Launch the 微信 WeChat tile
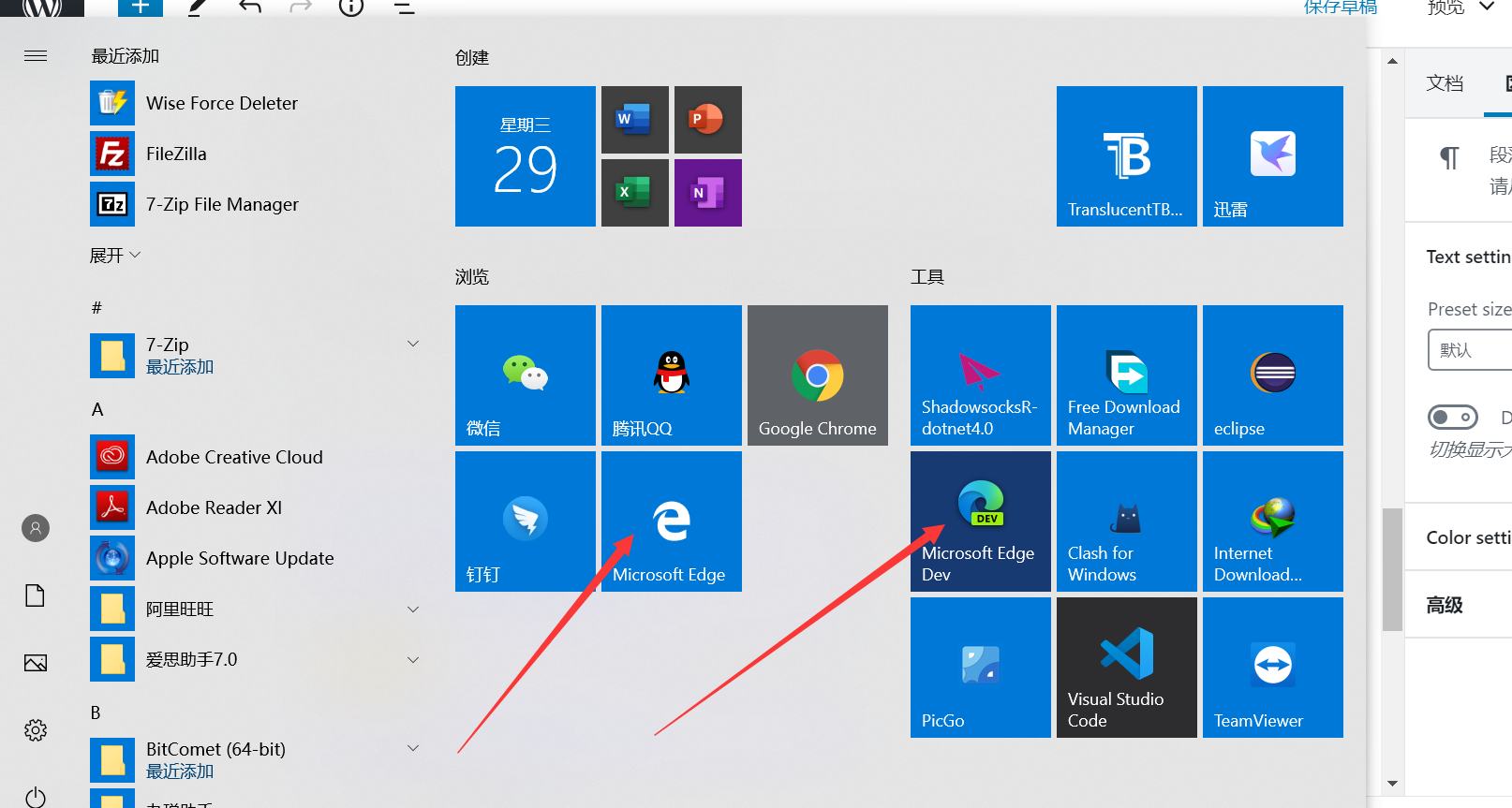1512x808 pixels. click(526, 375)
